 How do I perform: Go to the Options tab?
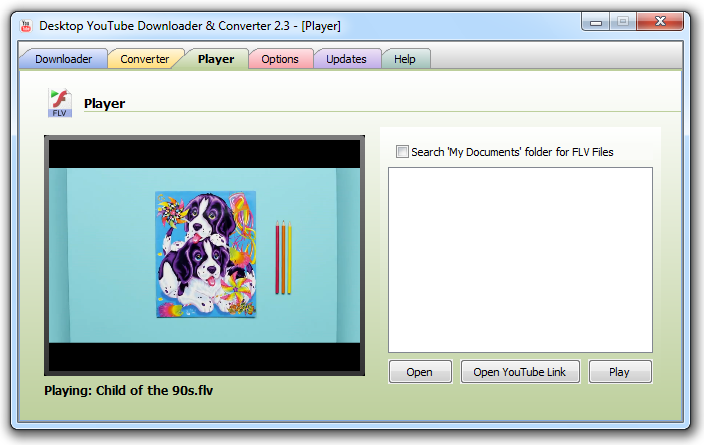coord(280,59)
